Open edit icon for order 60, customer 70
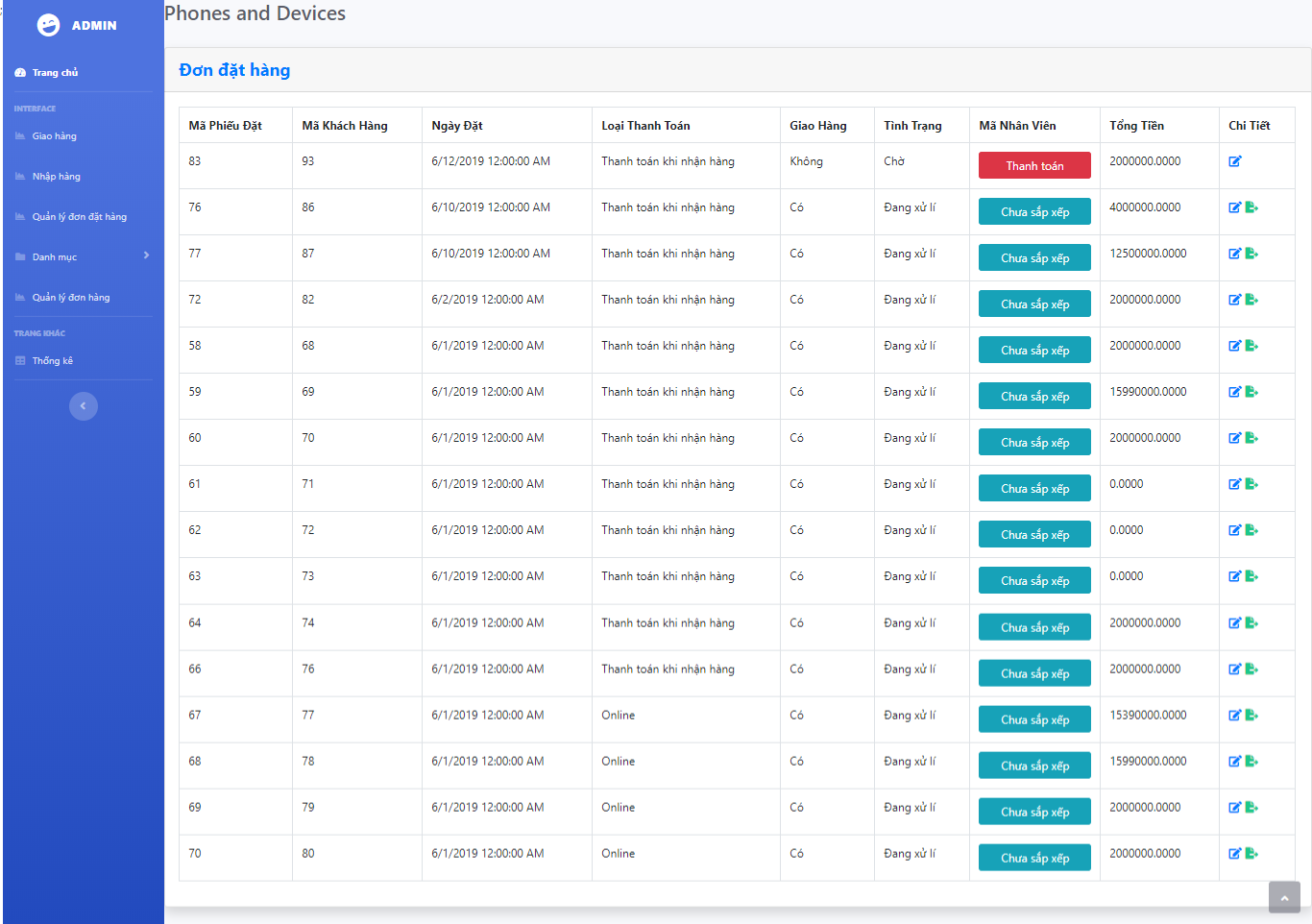The width and height of the screenshot is (1312, 924). point(1235,438)
